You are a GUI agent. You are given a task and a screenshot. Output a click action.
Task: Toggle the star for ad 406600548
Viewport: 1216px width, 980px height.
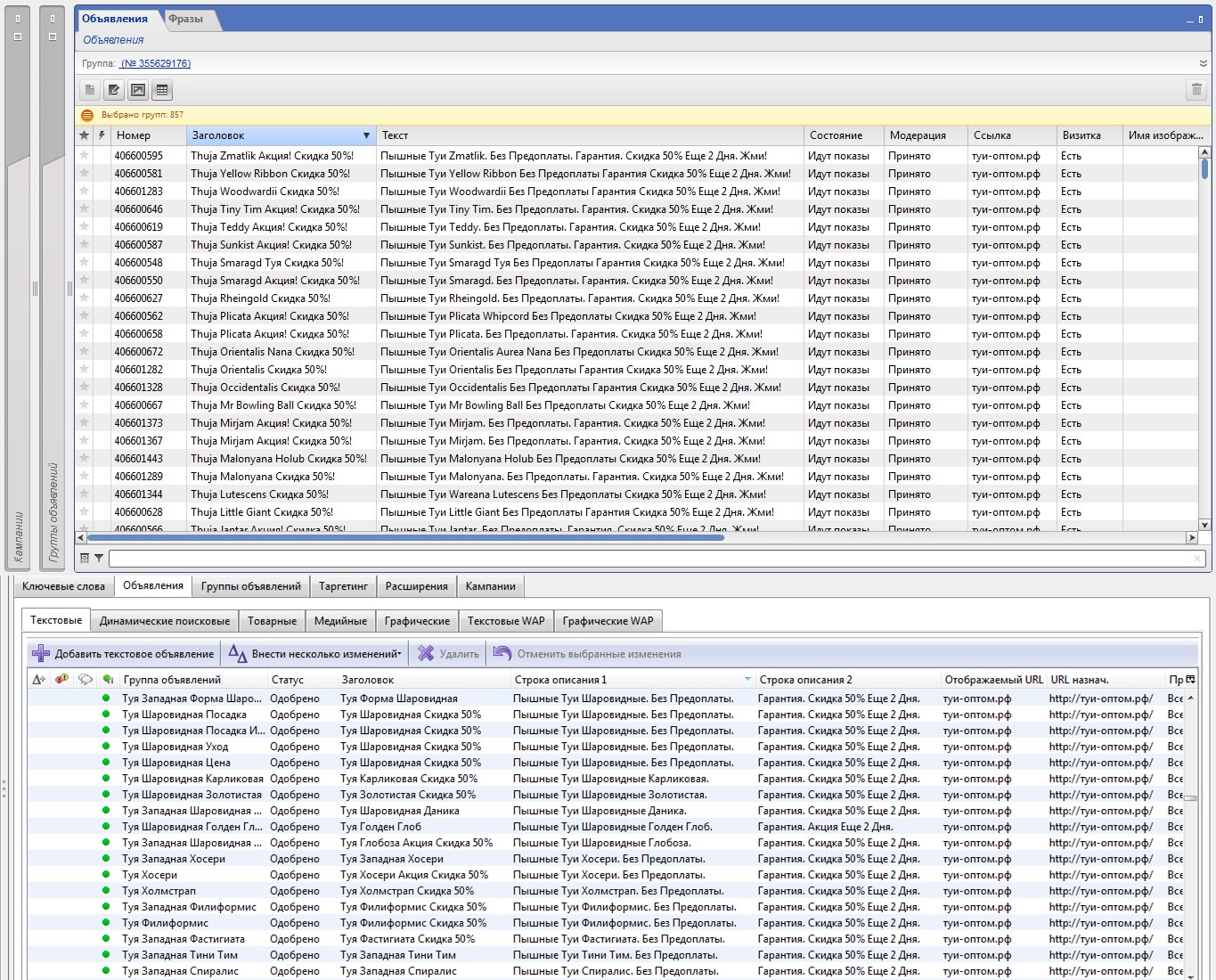pyautogui.click(x=85, y=263)
